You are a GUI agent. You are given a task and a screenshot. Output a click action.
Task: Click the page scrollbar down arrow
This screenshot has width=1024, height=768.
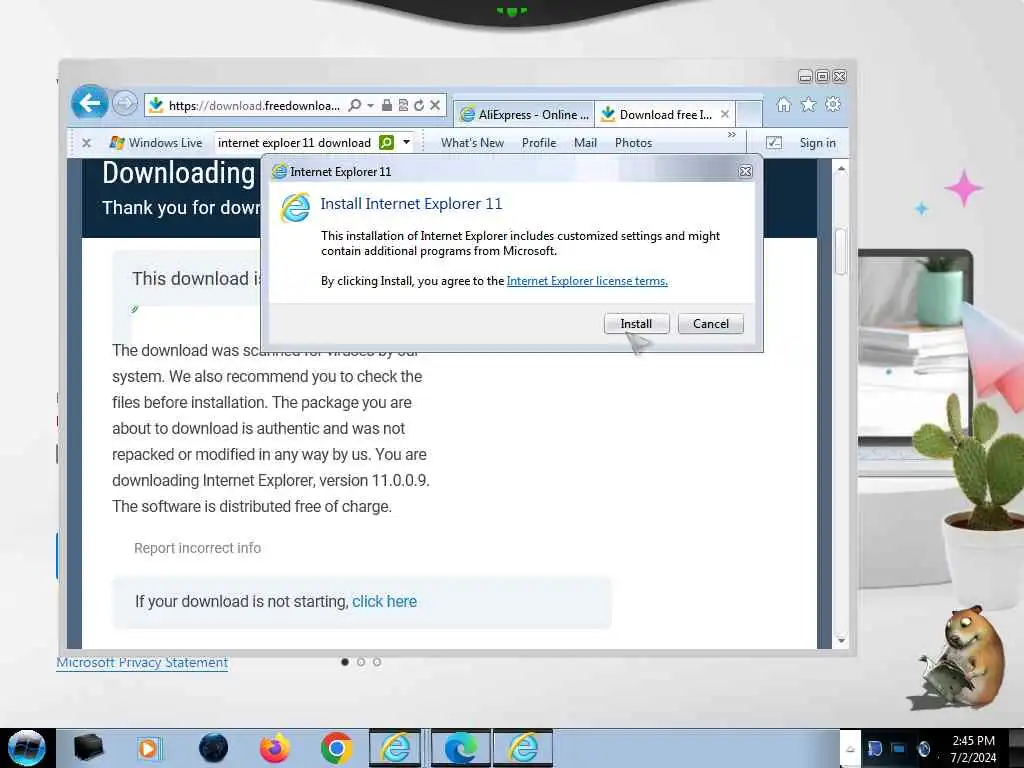point(841,641)
